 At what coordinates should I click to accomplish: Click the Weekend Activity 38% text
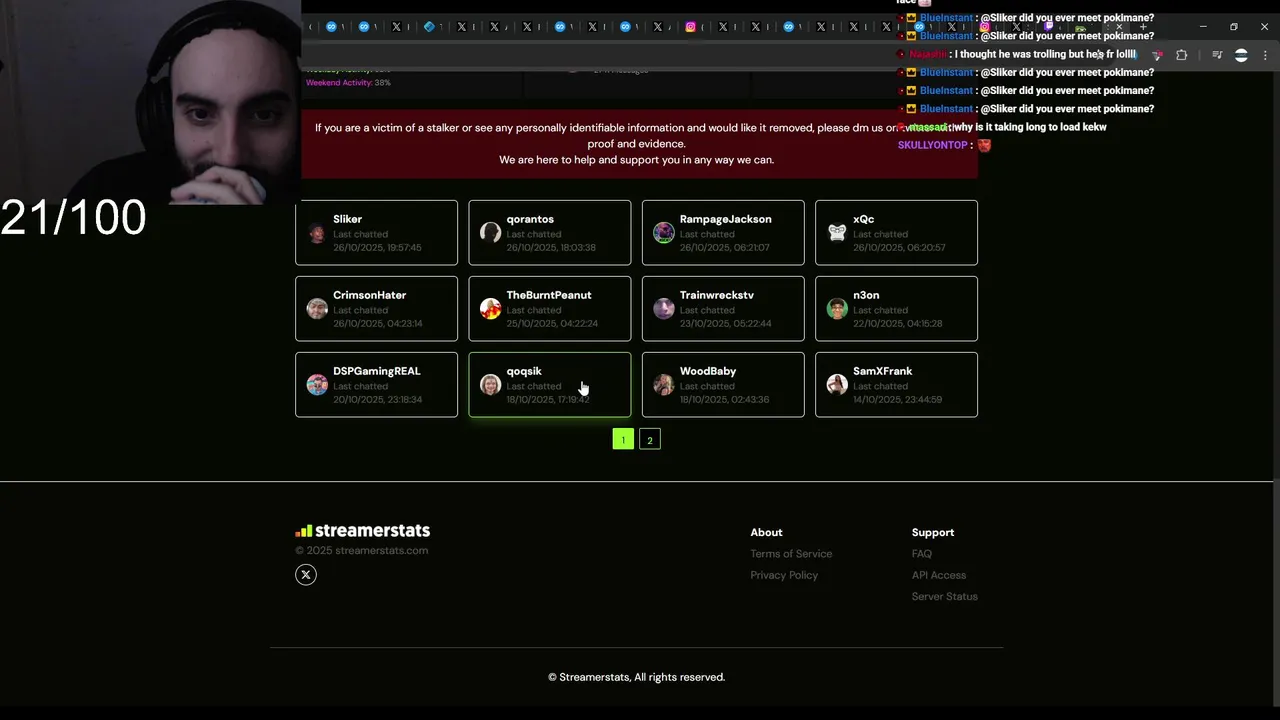point(348,83)
